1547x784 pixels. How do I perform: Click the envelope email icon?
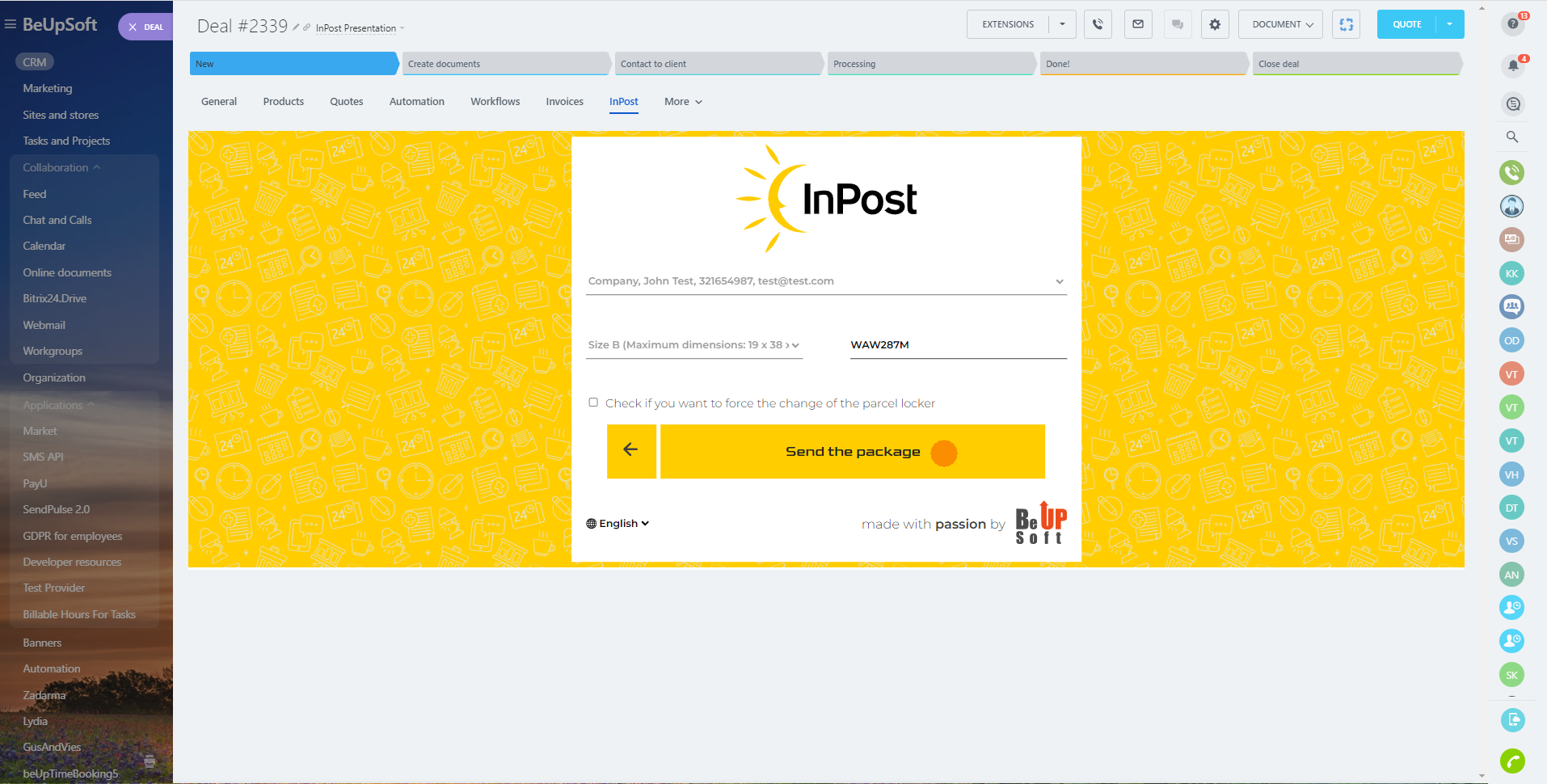tap(1138, 24)
